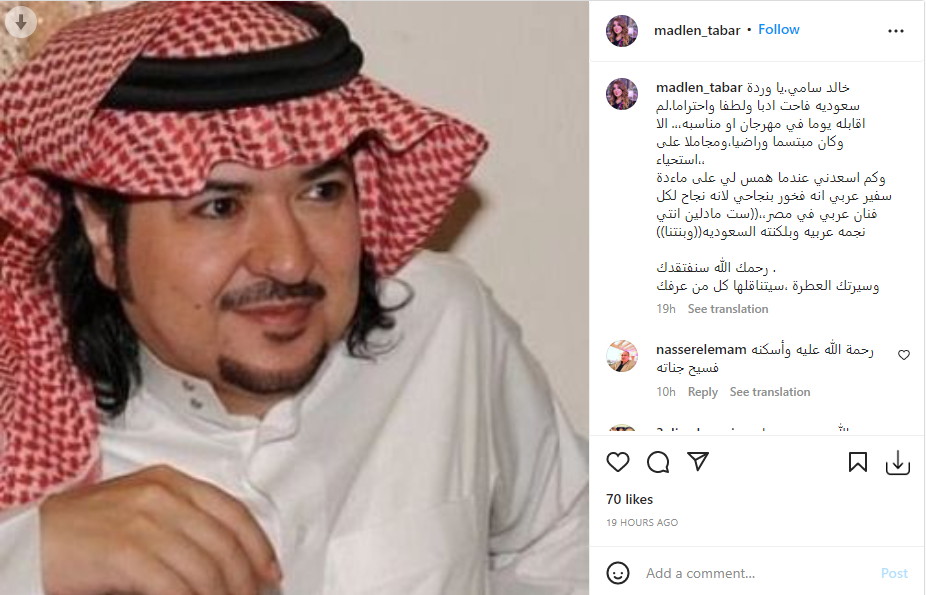Open nasserelemam's profile from username
The image size is (926, 595).
[x=701, y=349]
